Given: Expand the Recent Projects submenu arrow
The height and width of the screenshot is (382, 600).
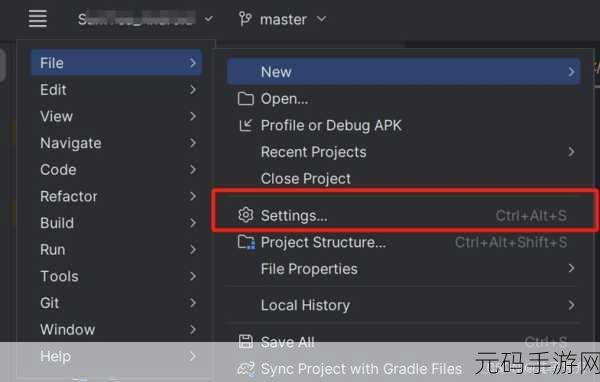Looking at the screenshot, I should point(571,152).
